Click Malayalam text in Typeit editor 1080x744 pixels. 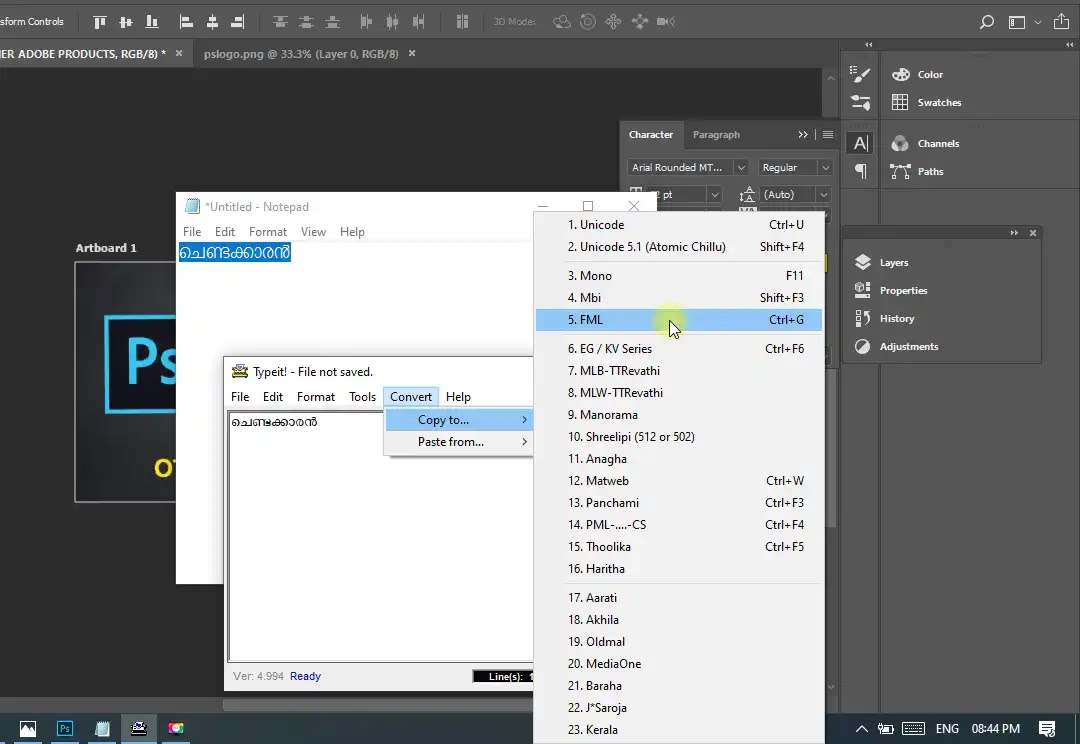pyautogui.click(x=274, y=422)
